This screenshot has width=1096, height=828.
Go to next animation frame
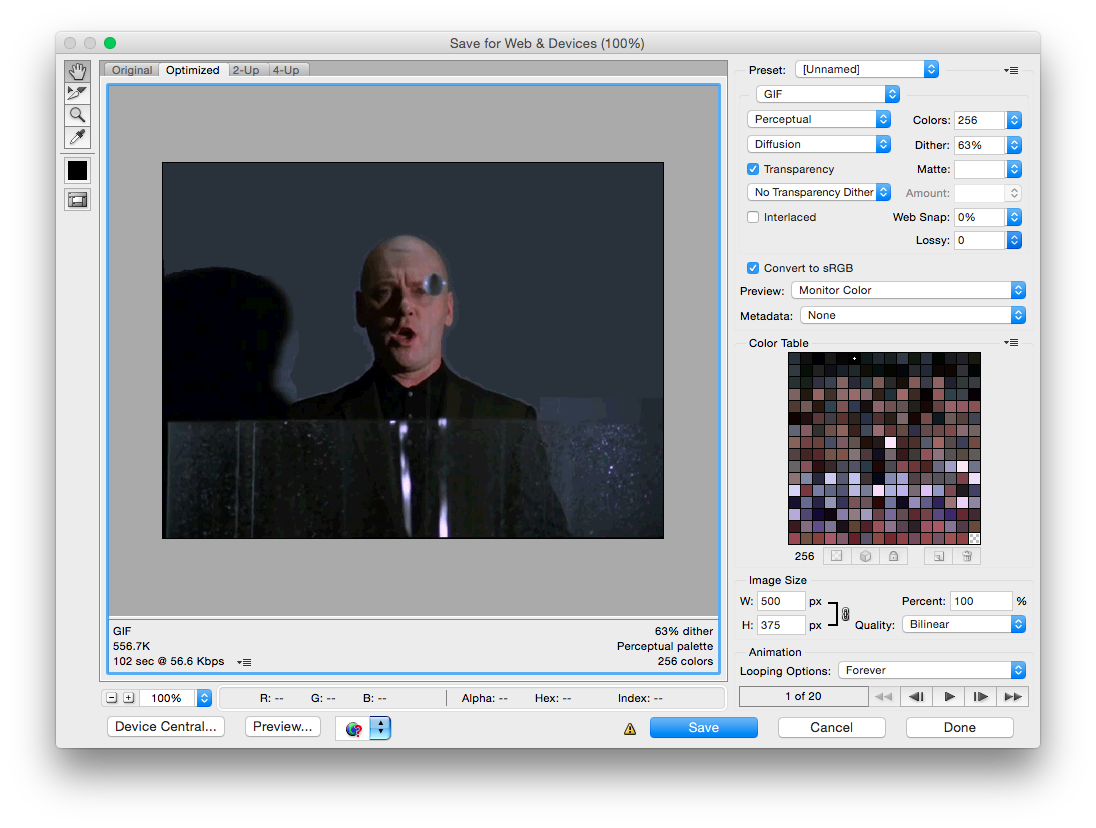pyautogui.click(x=981, y=697)
